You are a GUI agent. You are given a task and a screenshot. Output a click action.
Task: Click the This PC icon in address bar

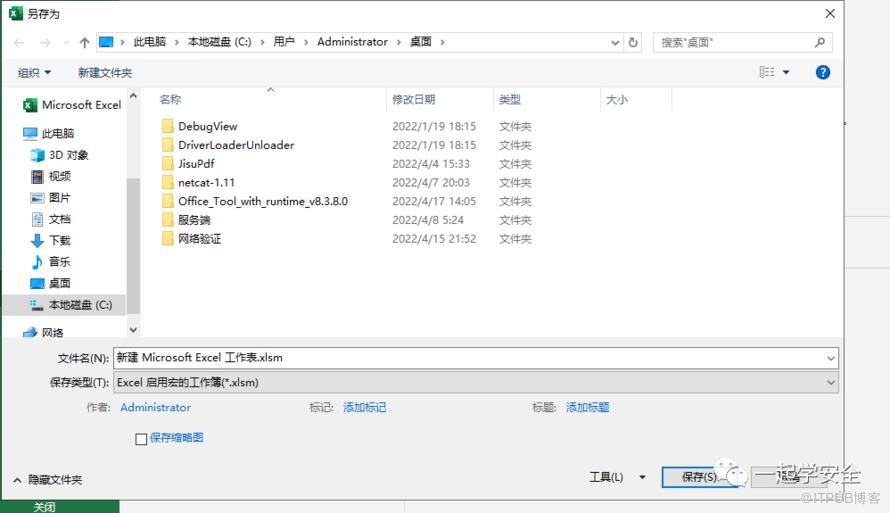tap(106, 42)
